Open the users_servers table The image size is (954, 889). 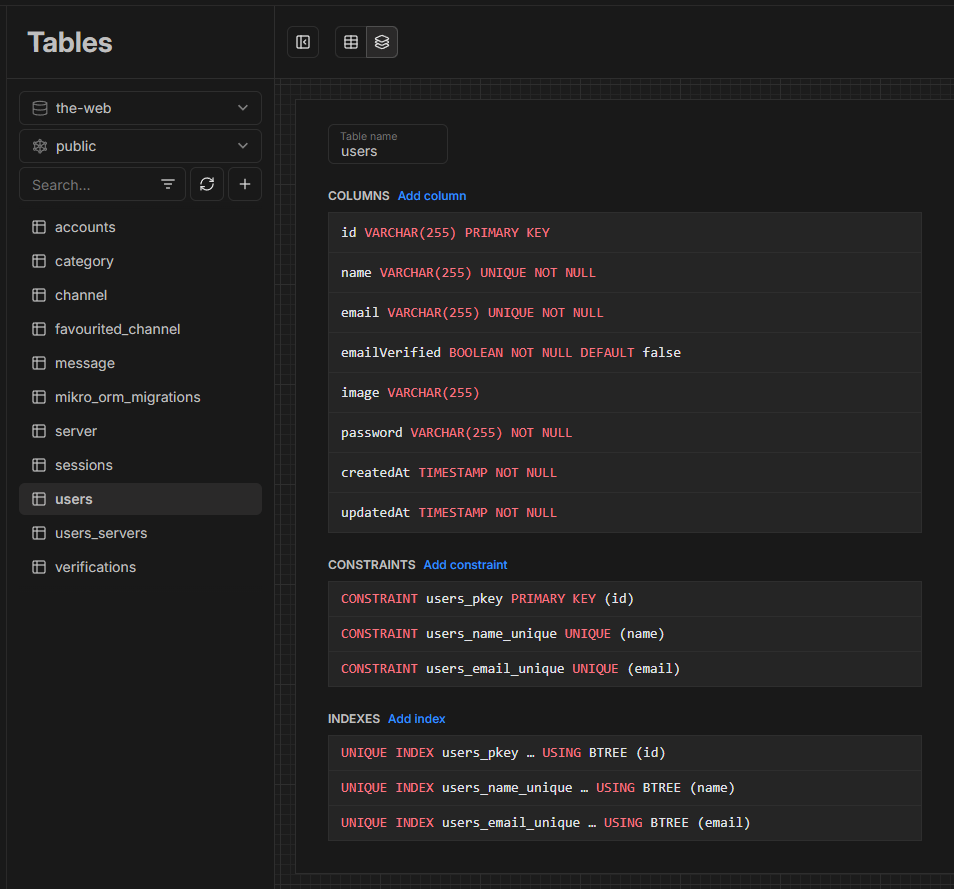coord(101,533)
